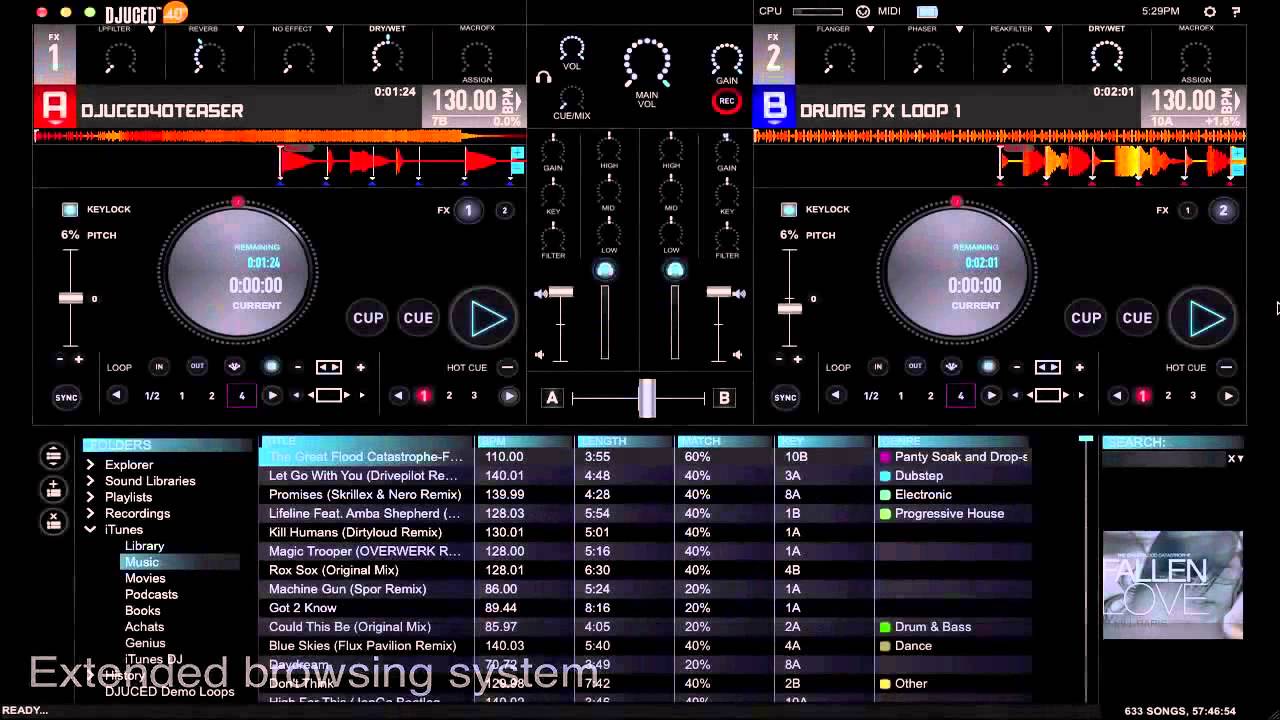The height and width of the screenshot is (720, 1280).
Task: Select the Podcasts item under iTunes
Action: click(x=152, y=594)
